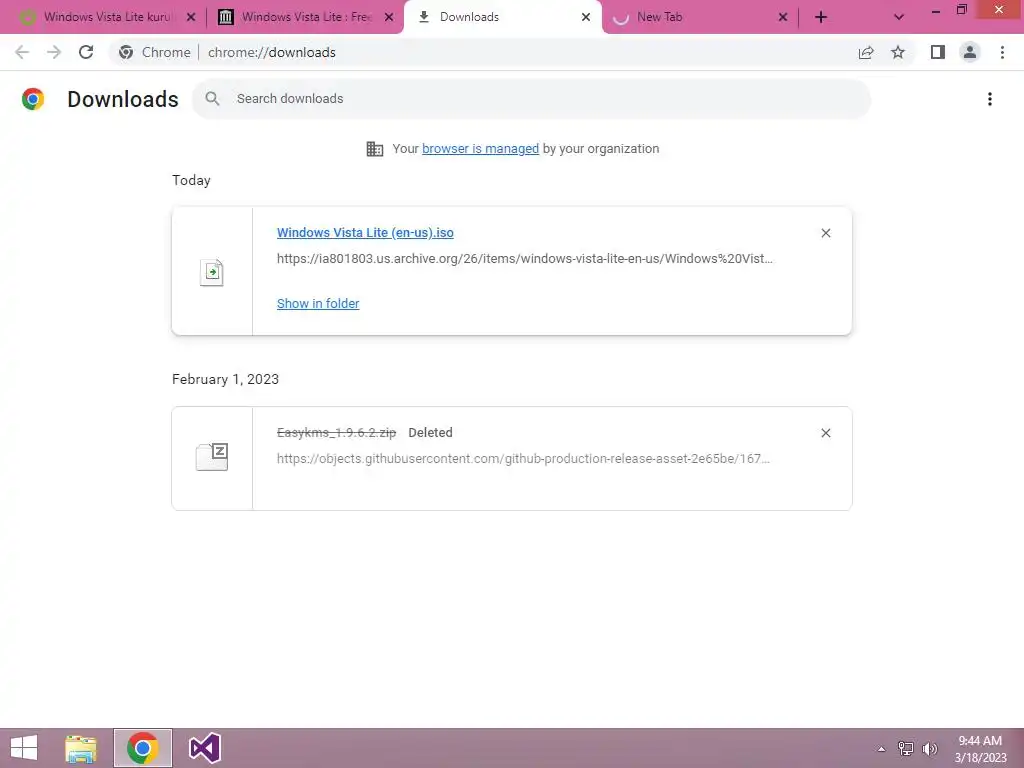1024x768 pixels.
Task: Click the struck-through Easykms_1.9.6.2.zip name
Action: pos(336,433)
